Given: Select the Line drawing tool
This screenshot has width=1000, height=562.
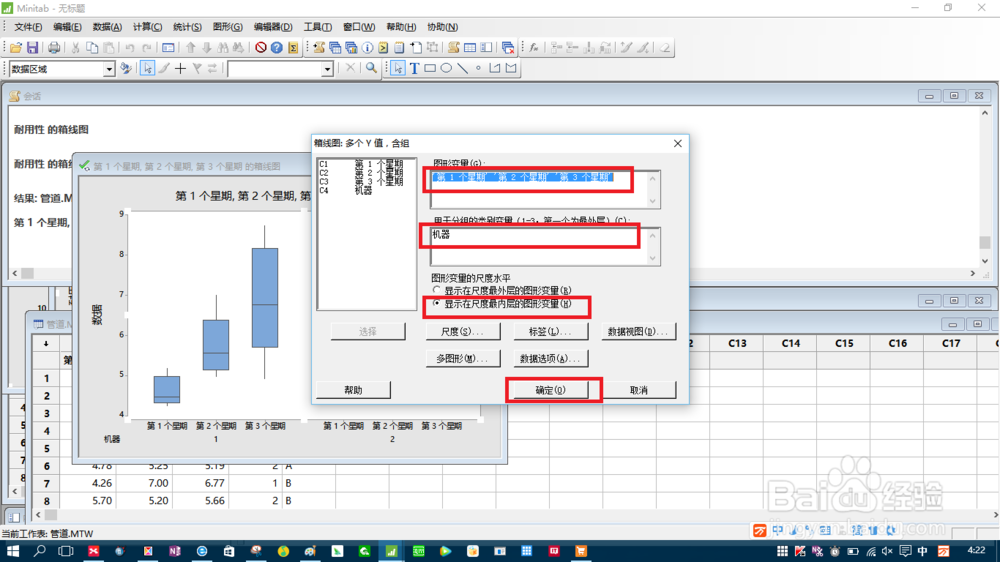Looking at the screenshot, I should coord(462,68).
